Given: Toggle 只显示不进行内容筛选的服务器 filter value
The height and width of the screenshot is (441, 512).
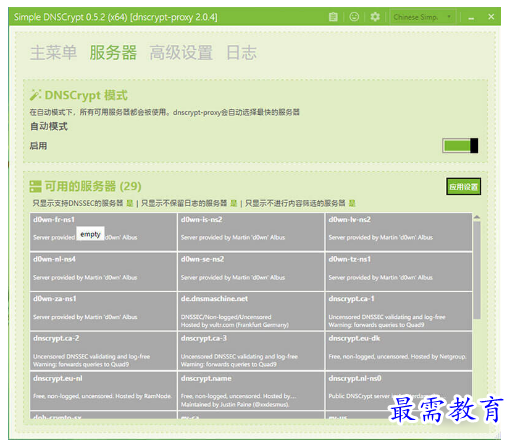Looking at the screenshot, I should click(x=352, y=203).
